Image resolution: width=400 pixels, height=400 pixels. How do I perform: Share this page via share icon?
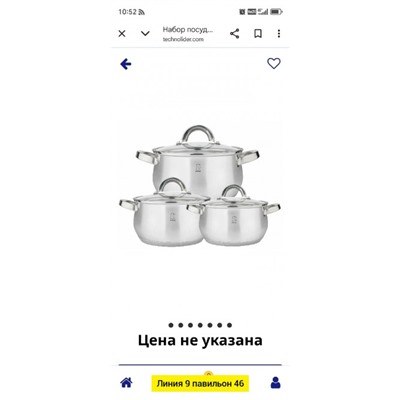click(x=235, y=34)
